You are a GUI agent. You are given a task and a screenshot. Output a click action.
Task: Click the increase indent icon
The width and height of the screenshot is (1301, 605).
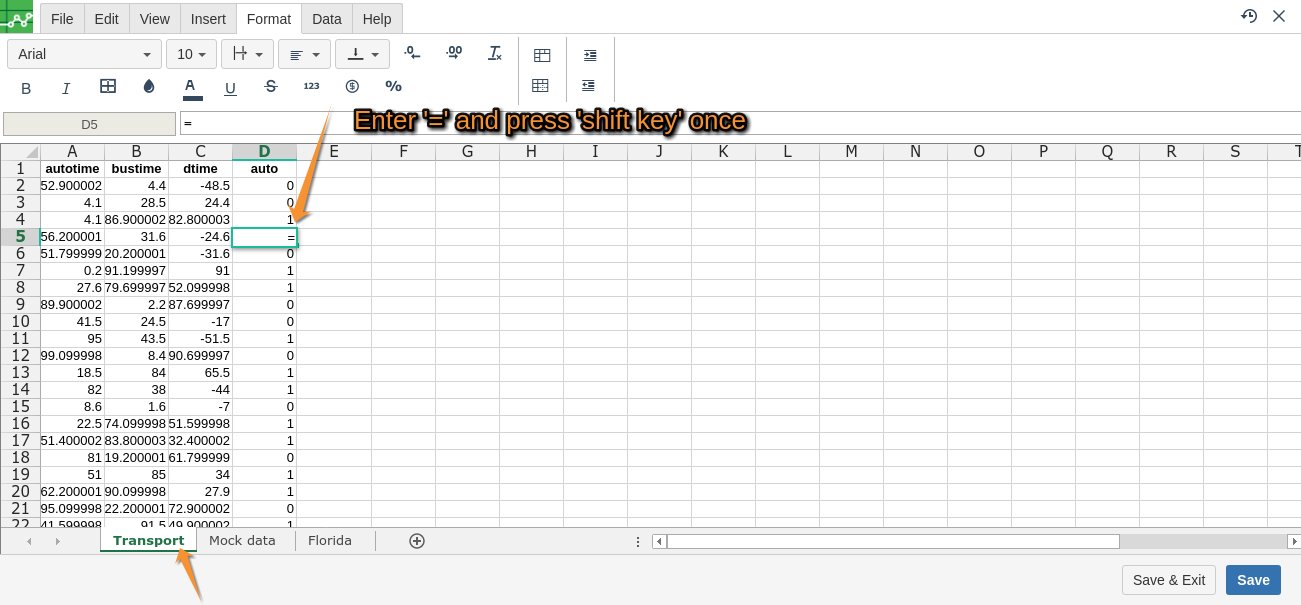click(x=590, y=55)
